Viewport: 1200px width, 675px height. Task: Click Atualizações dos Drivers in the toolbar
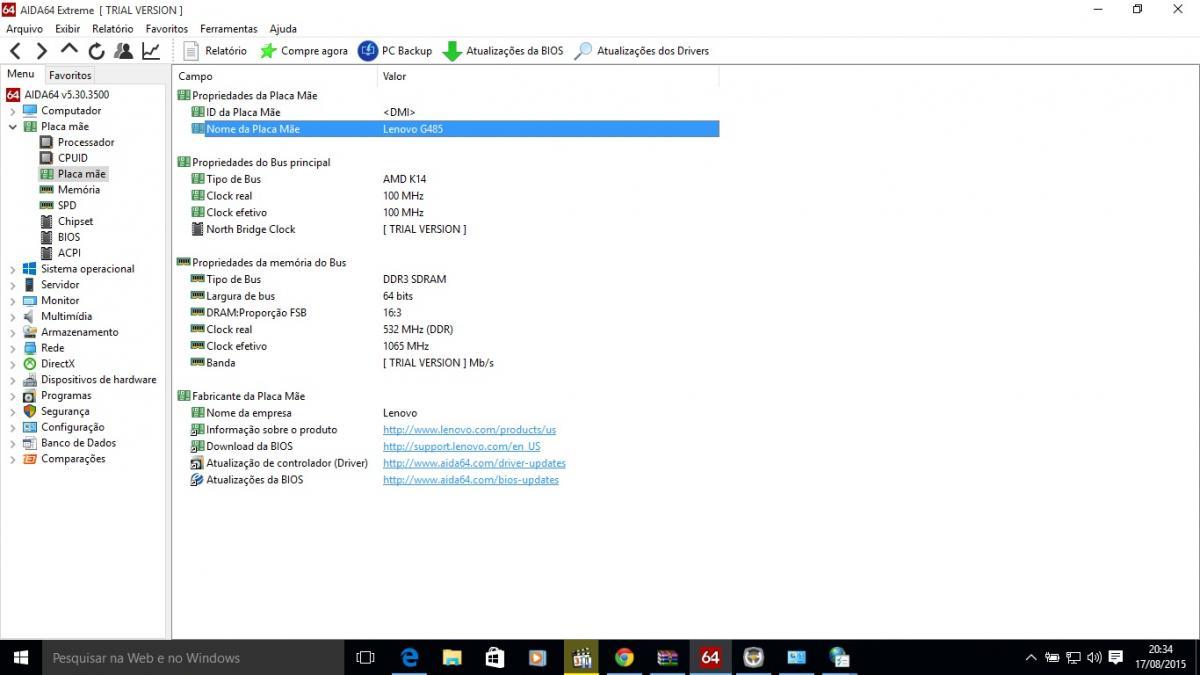(641, 51)
